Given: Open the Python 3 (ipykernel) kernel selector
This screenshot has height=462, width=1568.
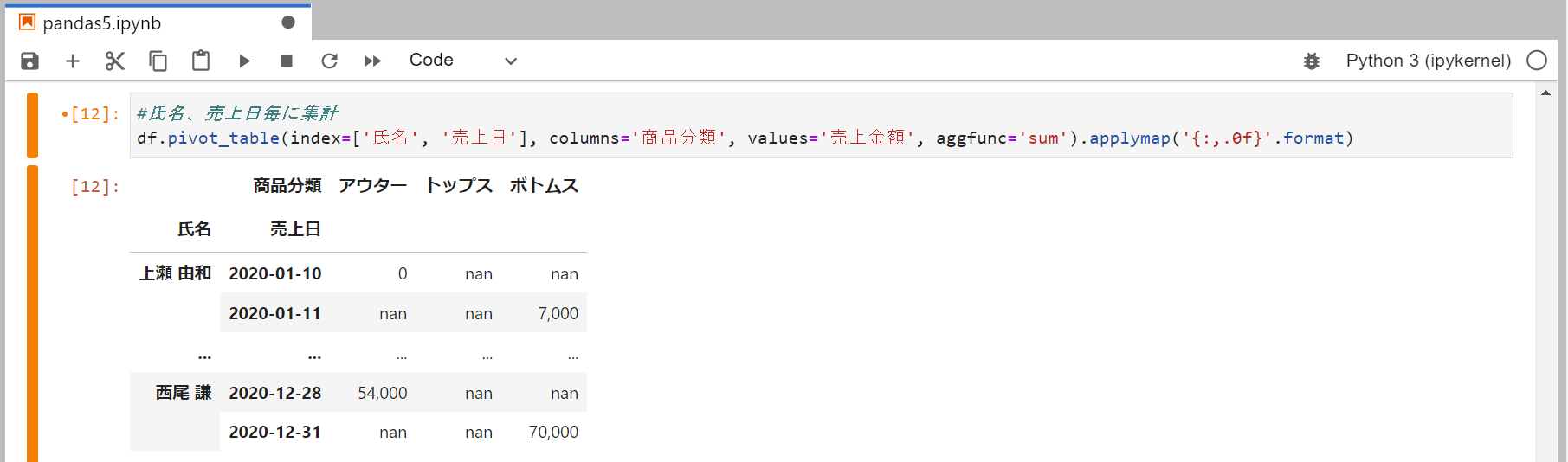Looking at the screenshot, I should (x=1428, y=61).
